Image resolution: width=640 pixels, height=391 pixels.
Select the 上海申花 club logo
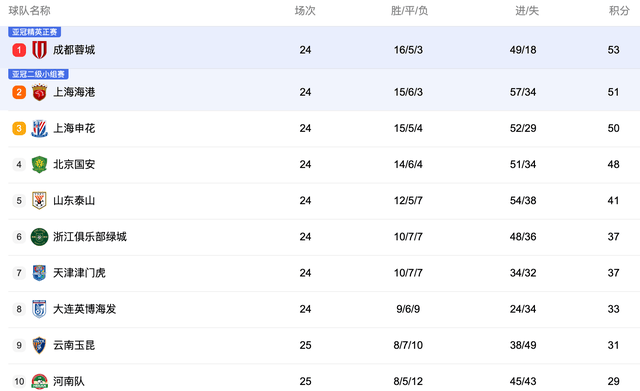coord(39,128)
